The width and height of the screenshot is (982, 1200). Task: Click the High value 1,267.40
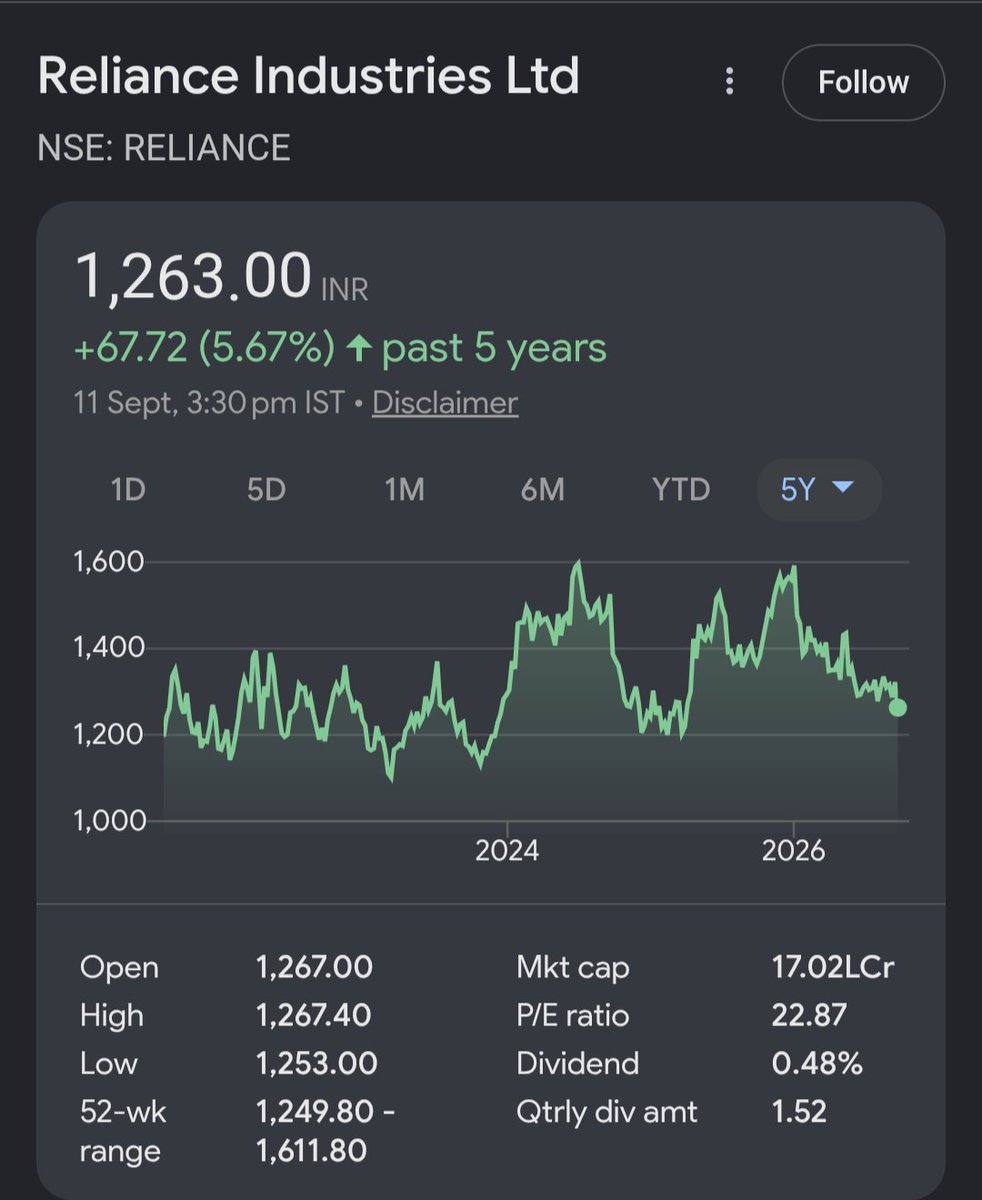(314, 1015)
